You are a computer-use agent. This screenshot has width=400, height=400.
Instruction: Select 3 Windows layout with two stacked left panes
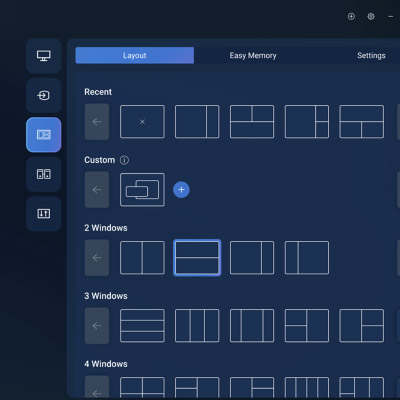(307, 326)
